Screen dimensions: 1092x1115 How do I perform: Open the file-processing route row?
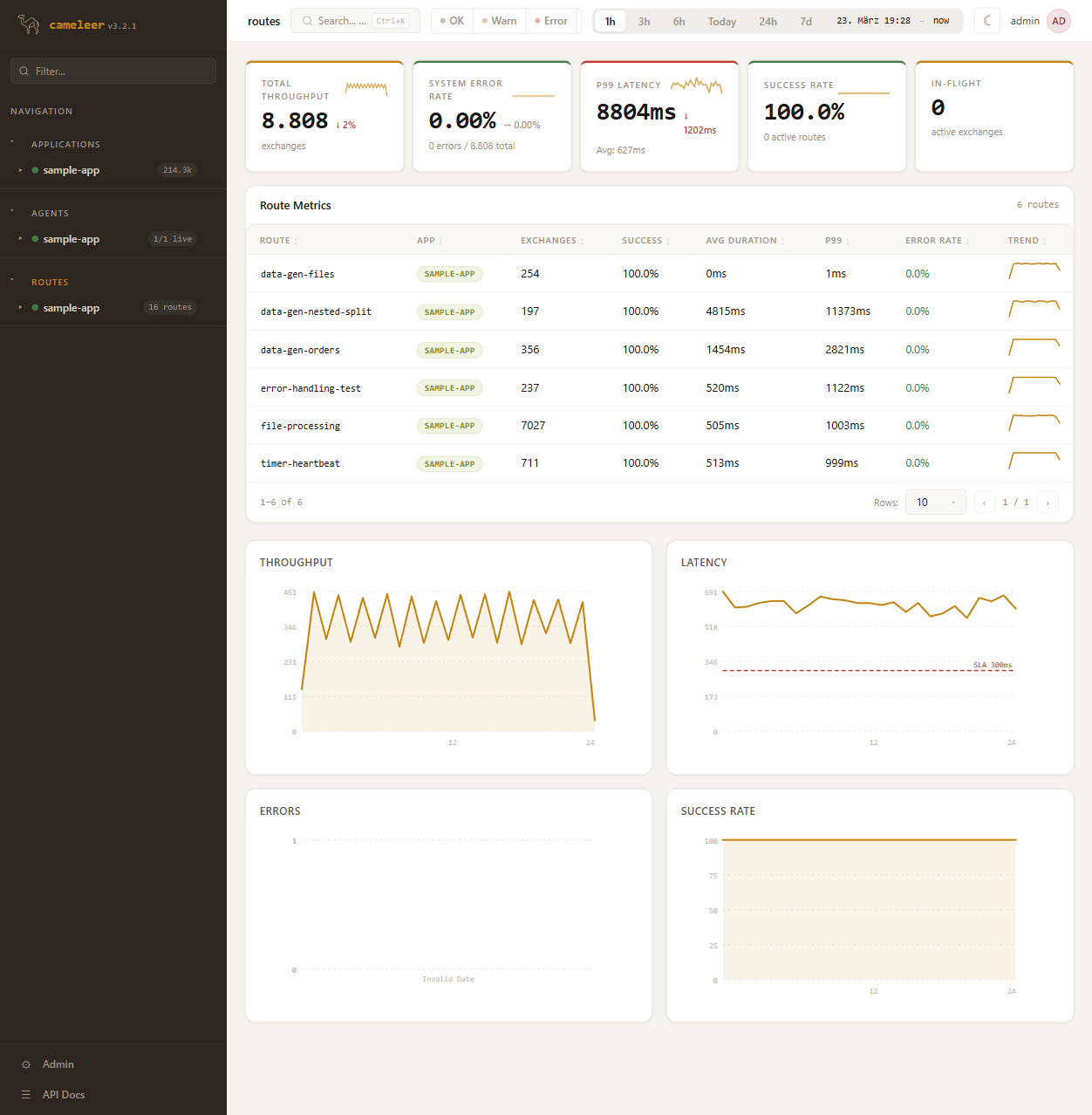(300, 426)
